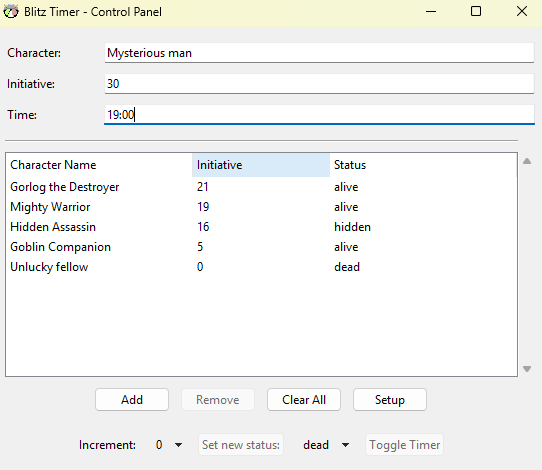Screen dimensions: 542x470
Task: Open the Increment dropdown arrow
Action: 178,445
